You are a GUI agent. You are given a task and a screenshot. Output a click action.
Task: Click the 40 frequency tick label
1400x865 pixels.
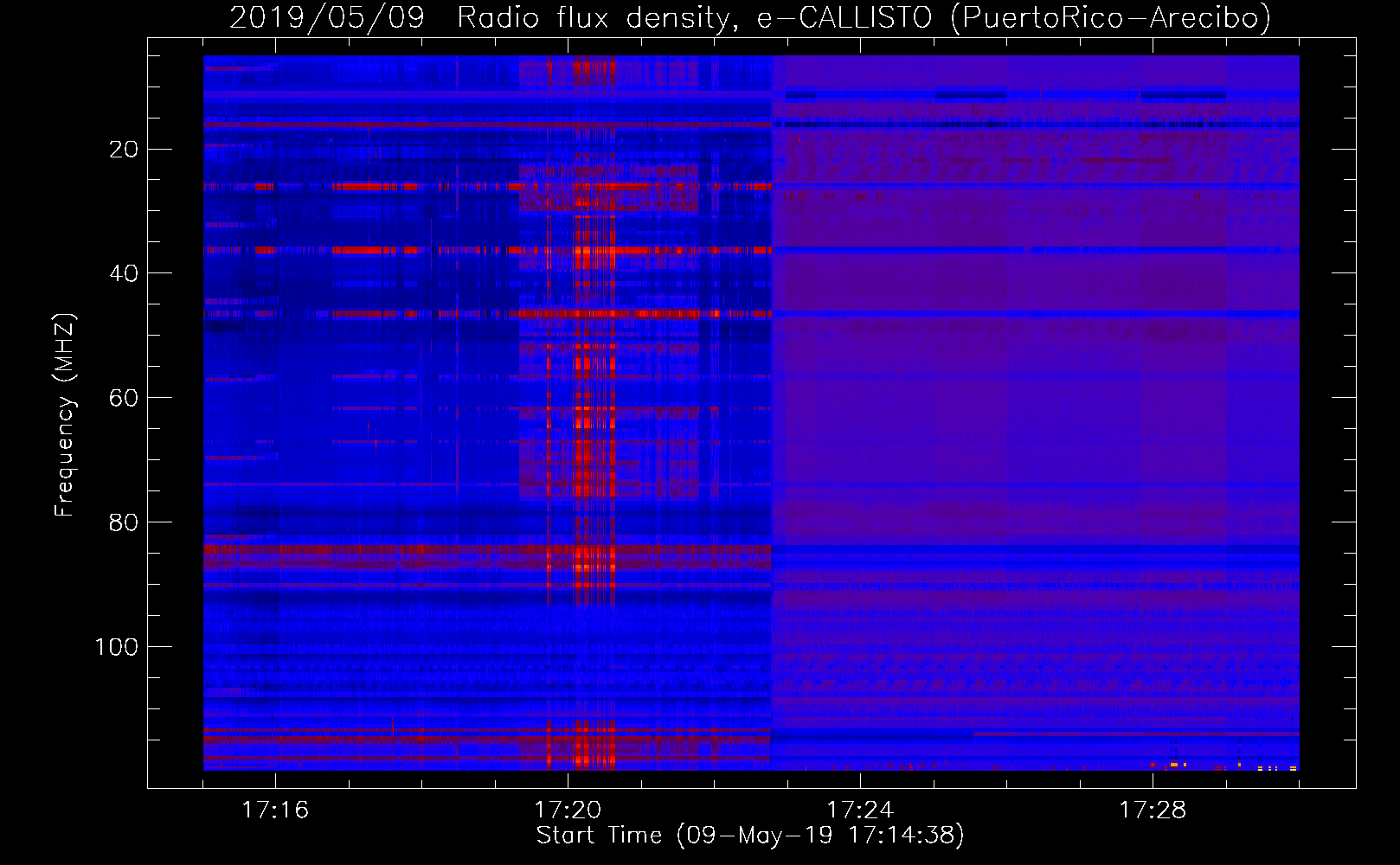coord(124,273)
